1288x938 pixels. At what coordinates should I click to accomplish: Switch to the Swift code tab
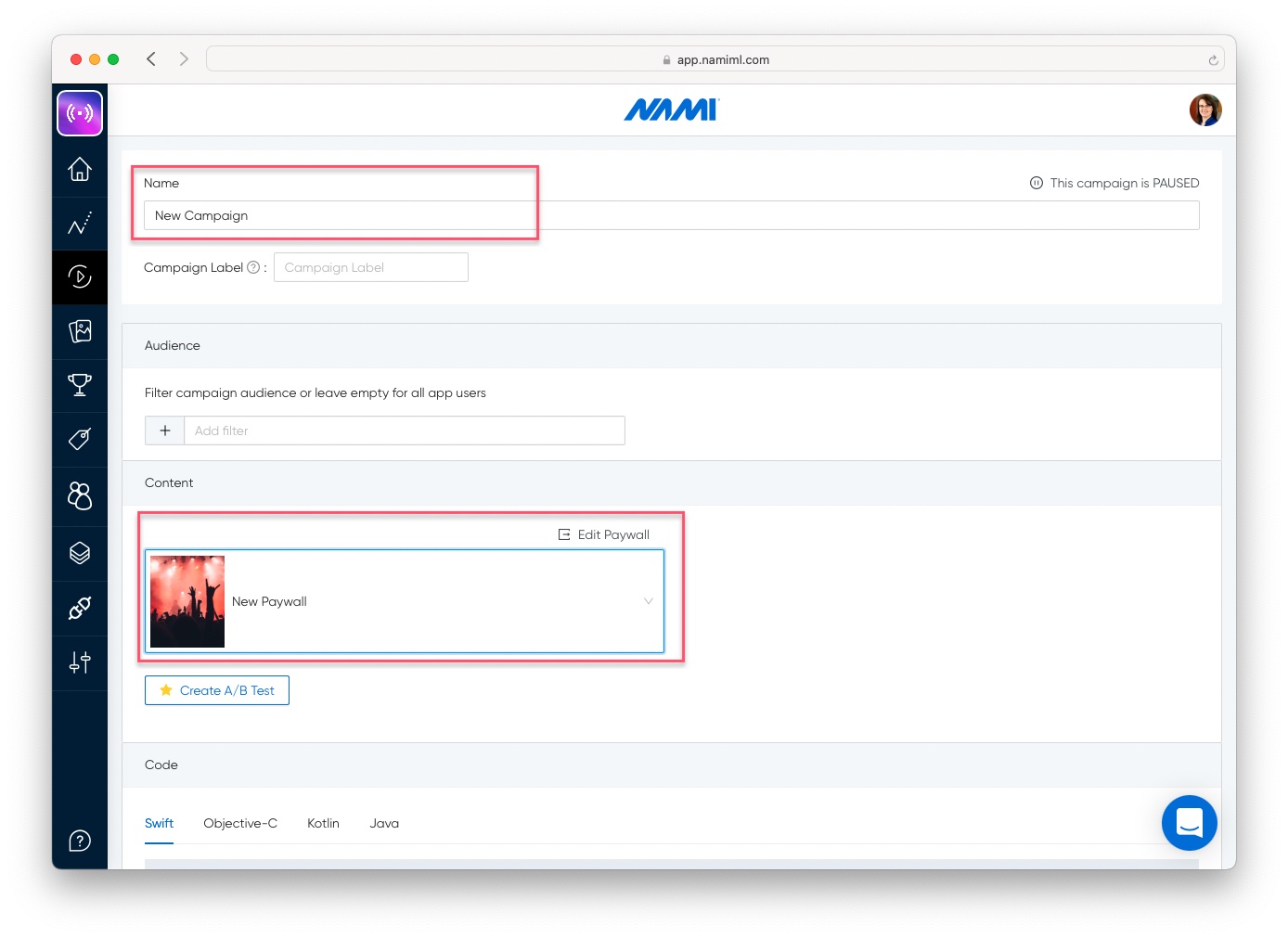[x=159, y=823]
